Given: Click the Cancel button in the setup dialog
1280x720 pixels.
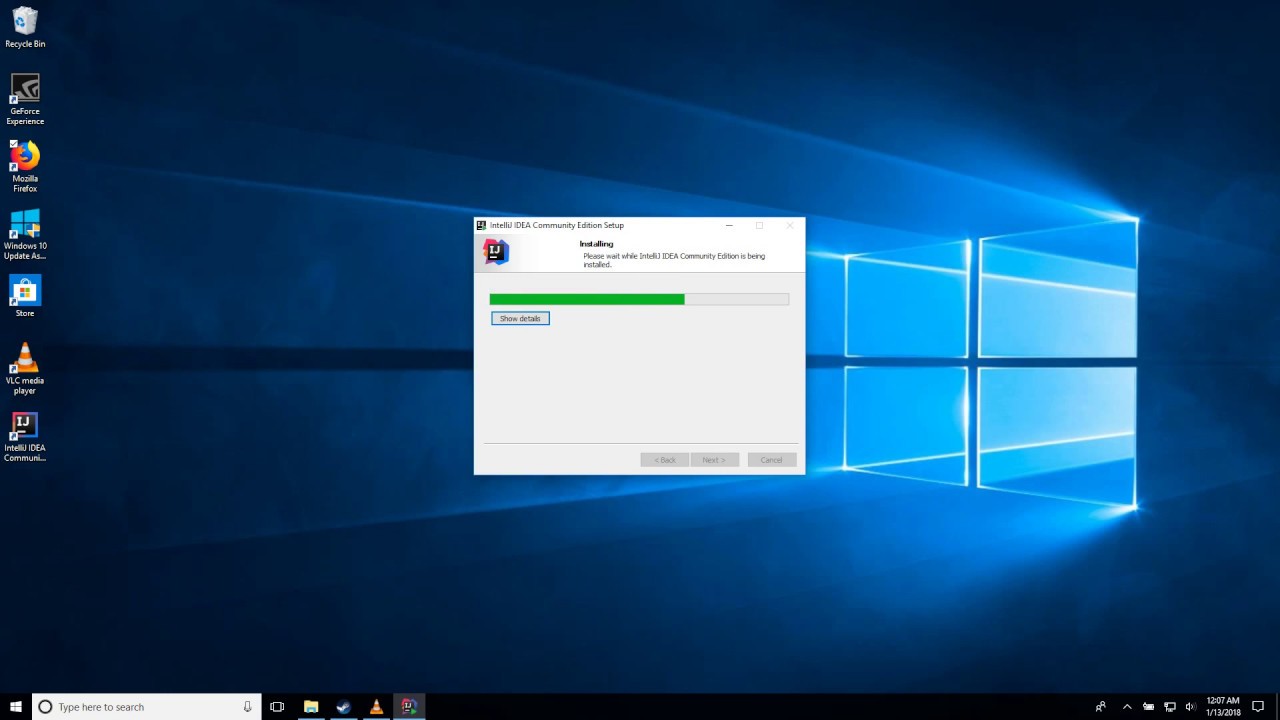Looking at the screenshot, I should point(771,460).
